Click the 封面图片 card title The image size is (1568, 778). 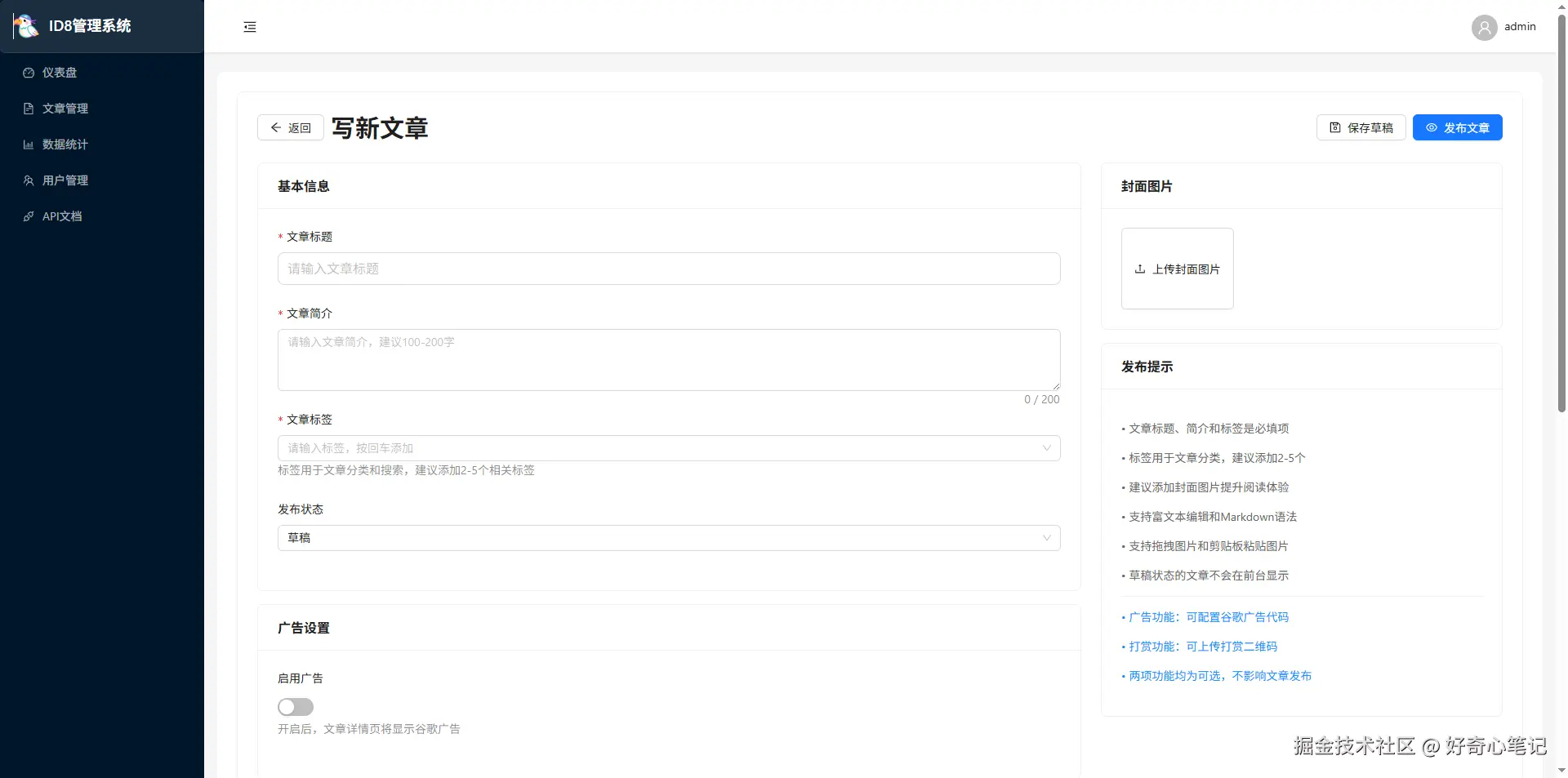pos(1147,186)
